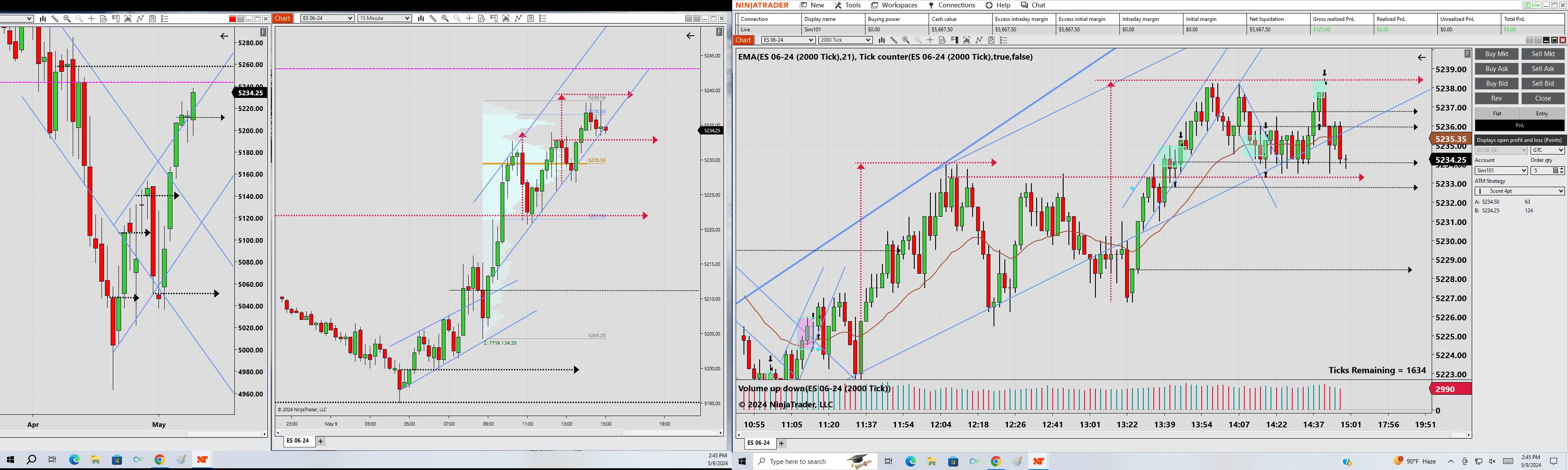
Task: Toggle the Live indicator button in NinjaTrader header
Action: pyautogui.click(x=1532, y=5)
